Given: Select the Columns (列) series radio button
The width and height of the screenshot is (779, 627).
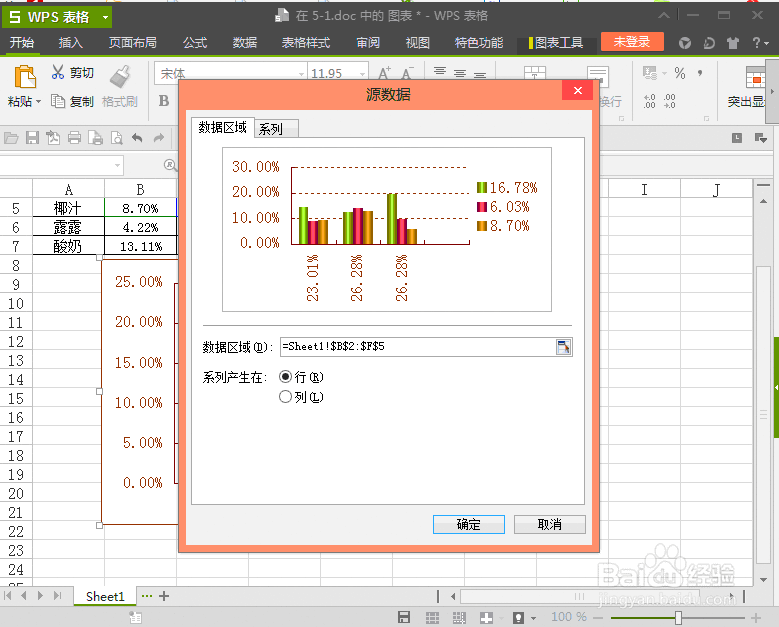Looking at the screenshot, I should pyautogui.click(x=285, y=396).
